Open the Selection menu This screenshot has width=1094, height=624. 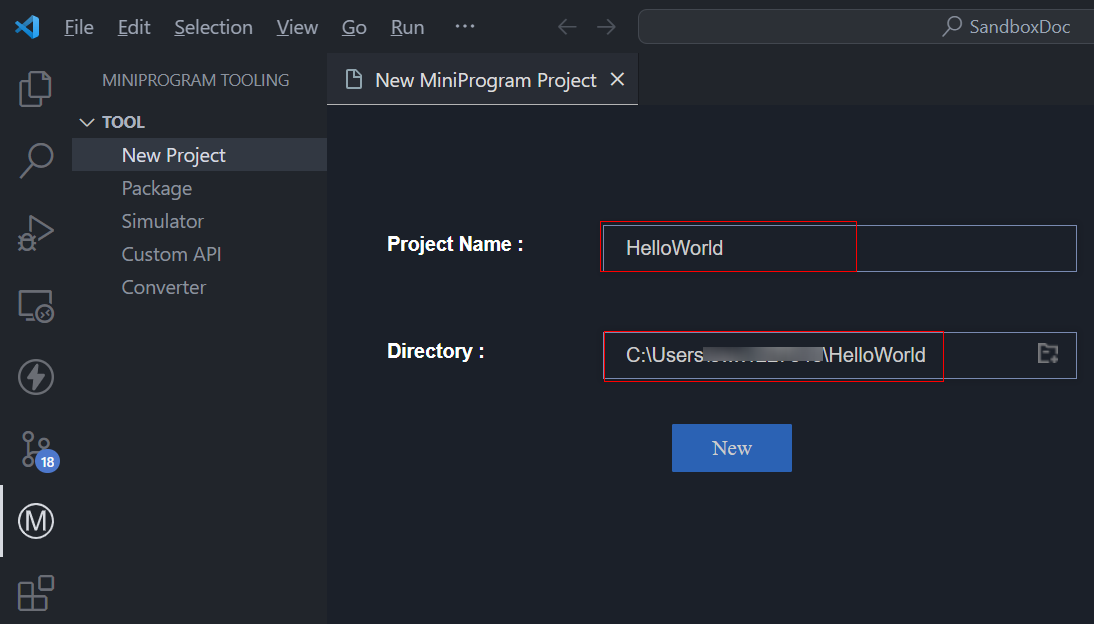(x=213, y=27)
